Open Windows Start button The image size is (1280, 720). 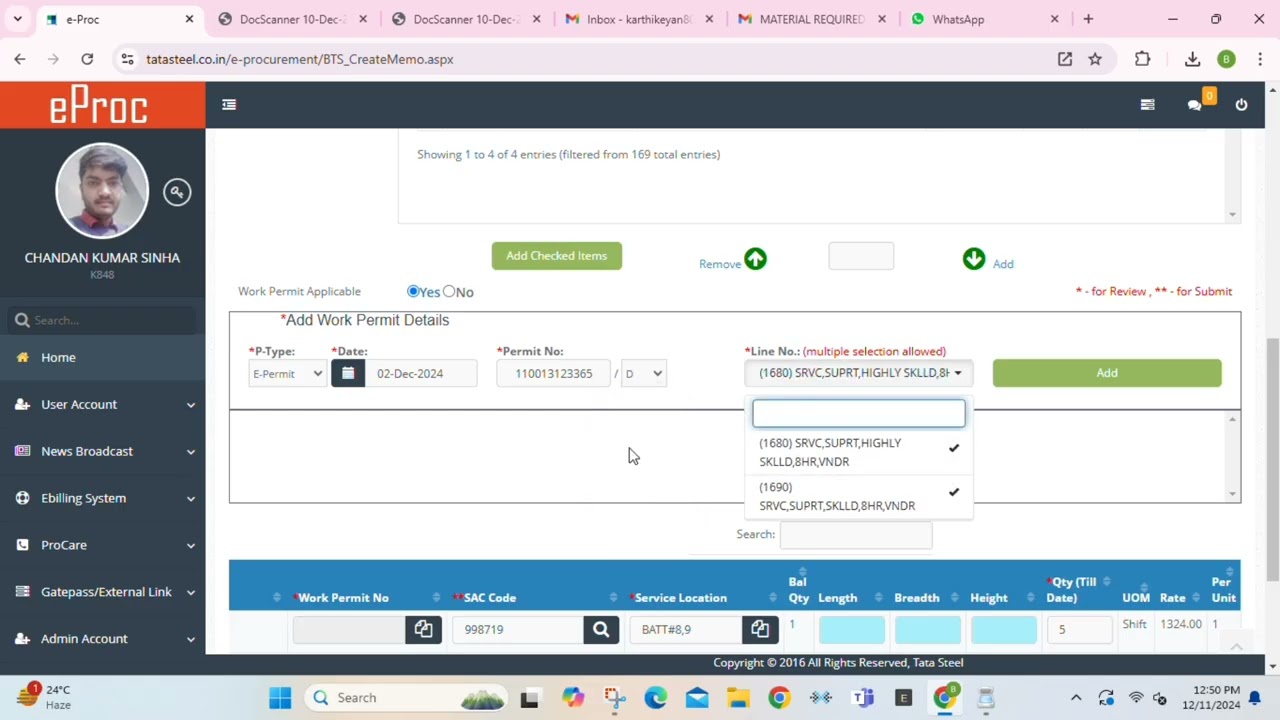click(x=280, y=698)
